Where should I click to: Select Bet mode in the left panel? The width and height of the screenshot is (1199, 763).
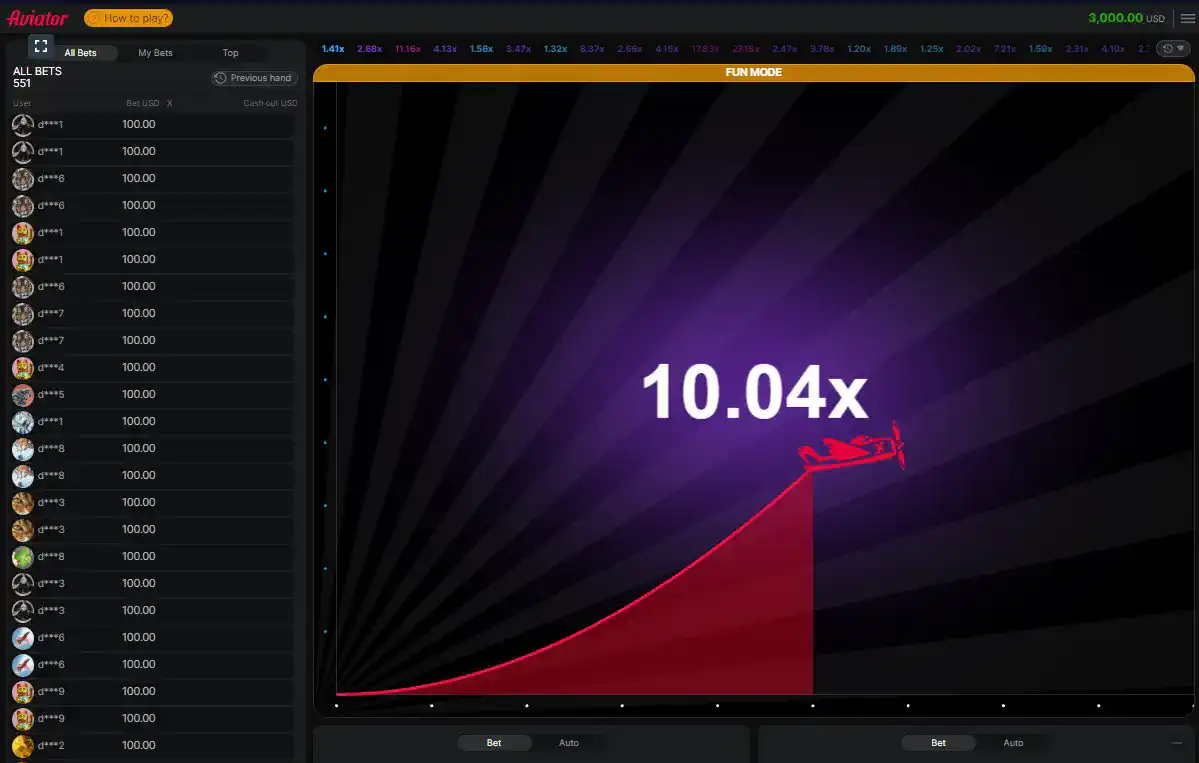[494, 743]
